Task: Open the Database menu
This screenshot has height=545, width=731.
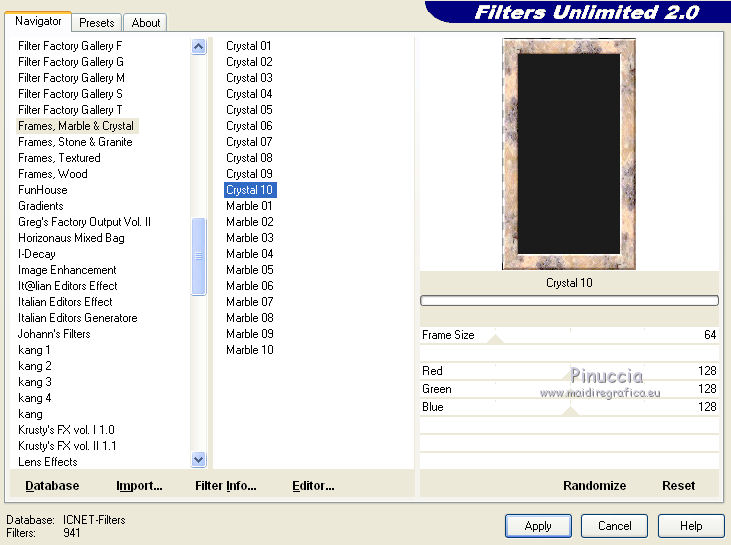Action: [x=52, y=485]
